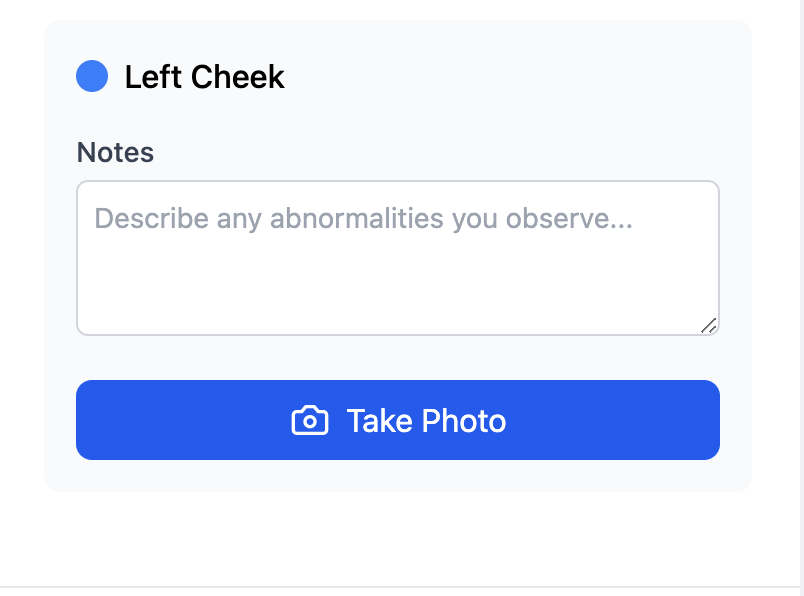Click the resize handle of the Notes box
The image size is (804, 596).
click(x=709, y=325)
